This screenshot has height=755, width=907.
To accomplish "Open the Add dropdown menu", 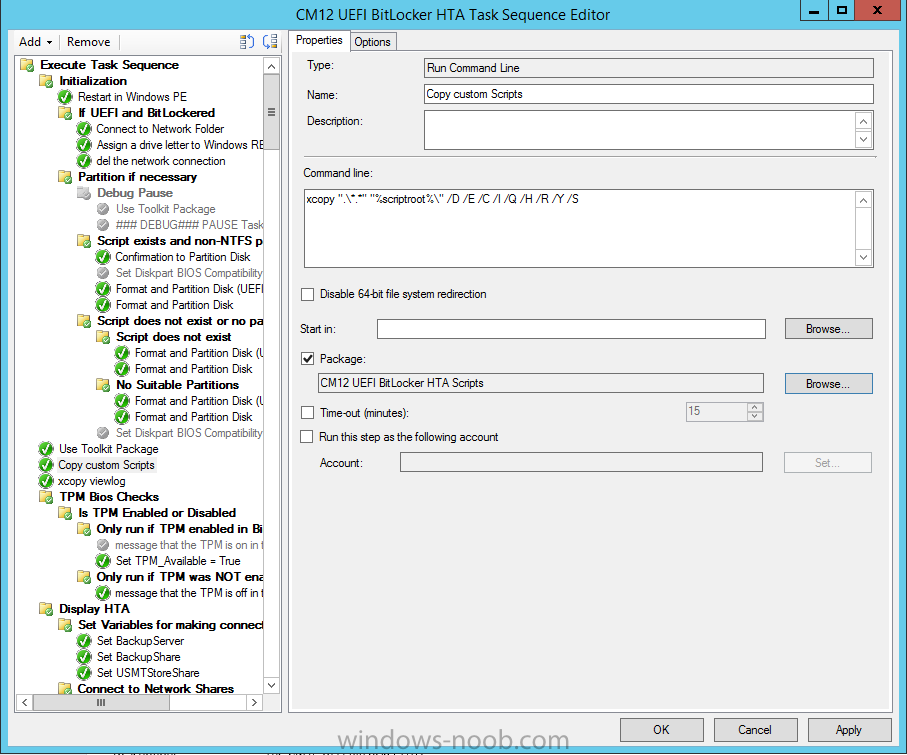I will click(35, 42).
